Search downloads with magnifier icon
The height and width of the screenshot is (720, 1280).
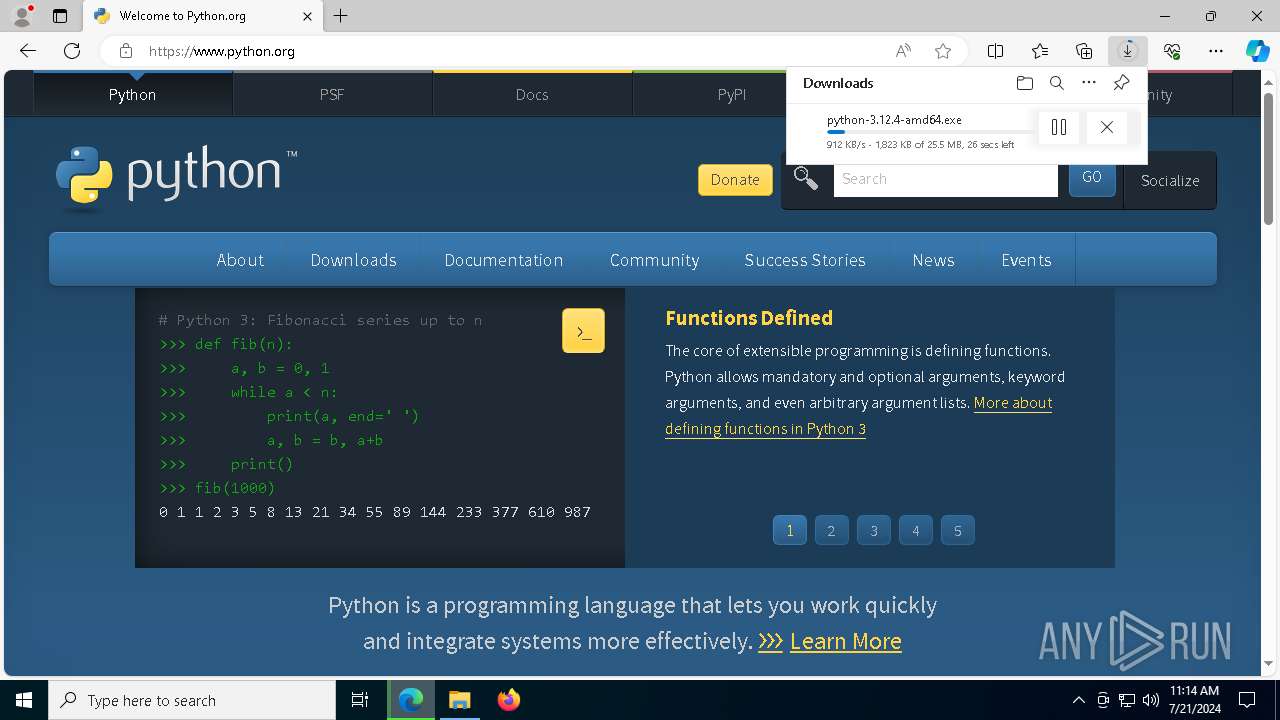pyautogui.click(x=1056, y=83)
